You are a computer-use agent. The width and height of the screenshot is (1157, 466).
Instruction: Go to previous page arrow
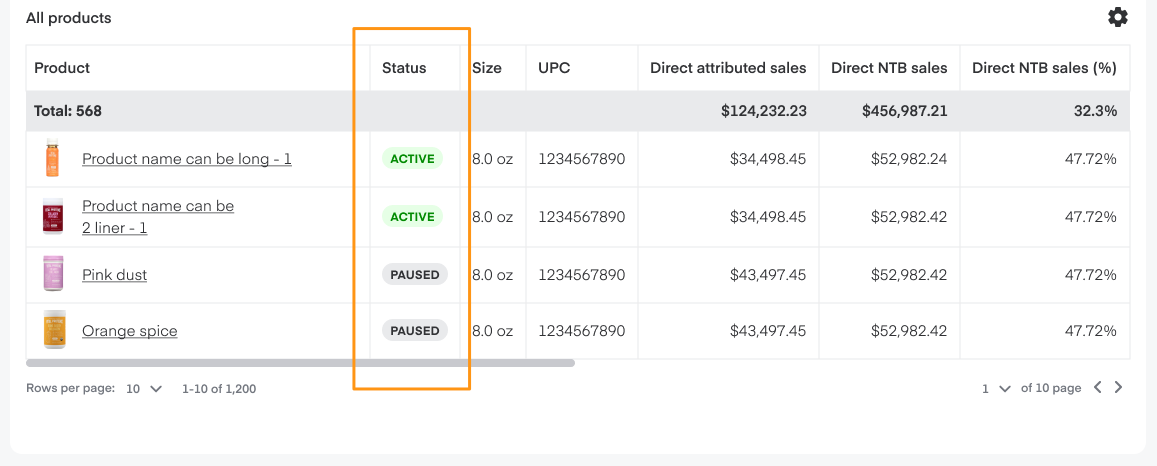tap(1097, 388)
